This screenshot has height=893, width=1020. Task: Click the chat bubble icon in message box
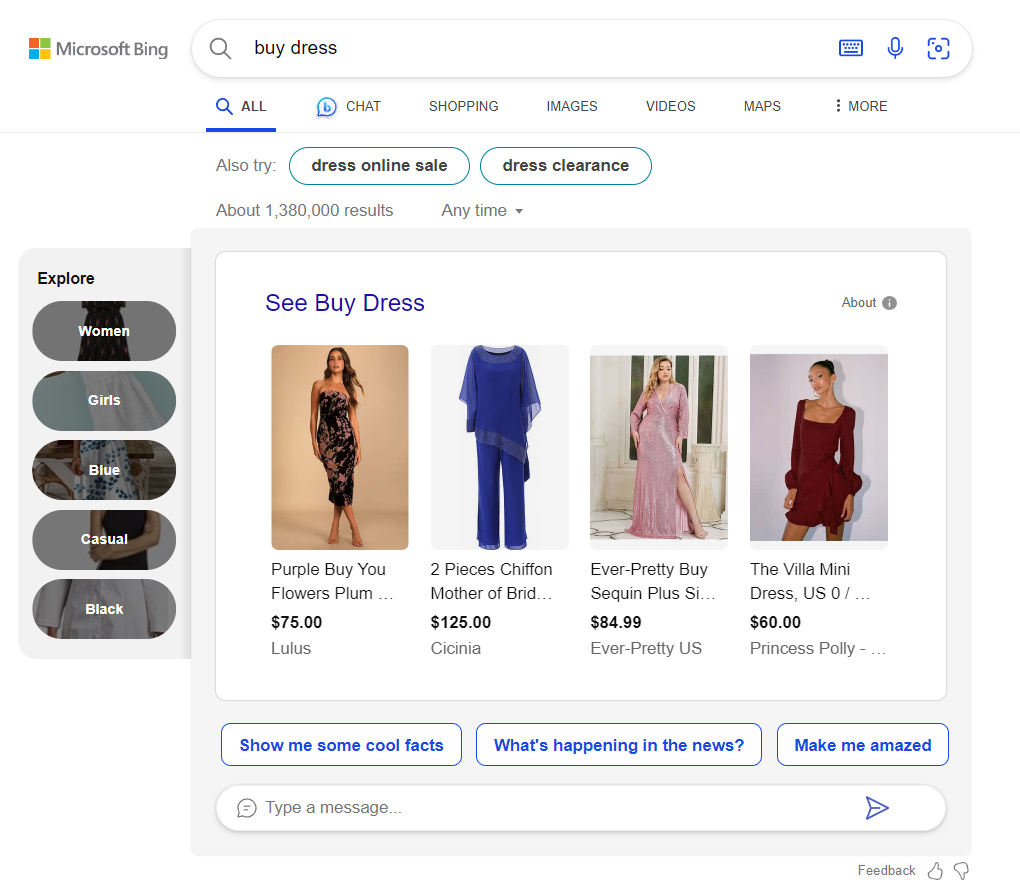click(247, 808)
